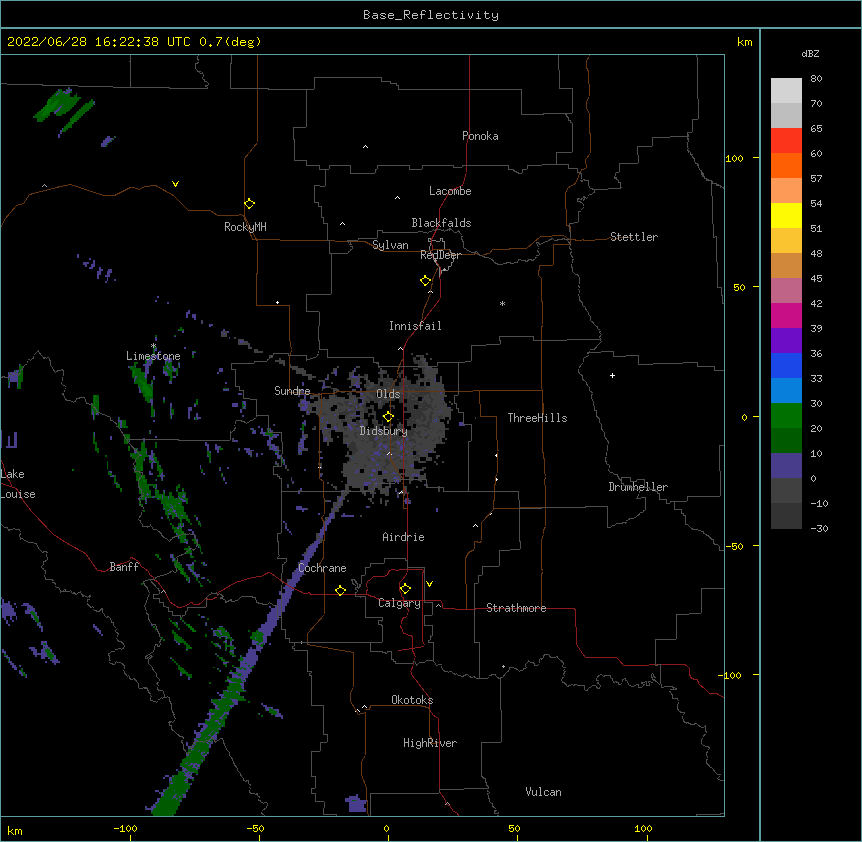
Task: Click the Airdrie city label
Action: pos(404,537)
